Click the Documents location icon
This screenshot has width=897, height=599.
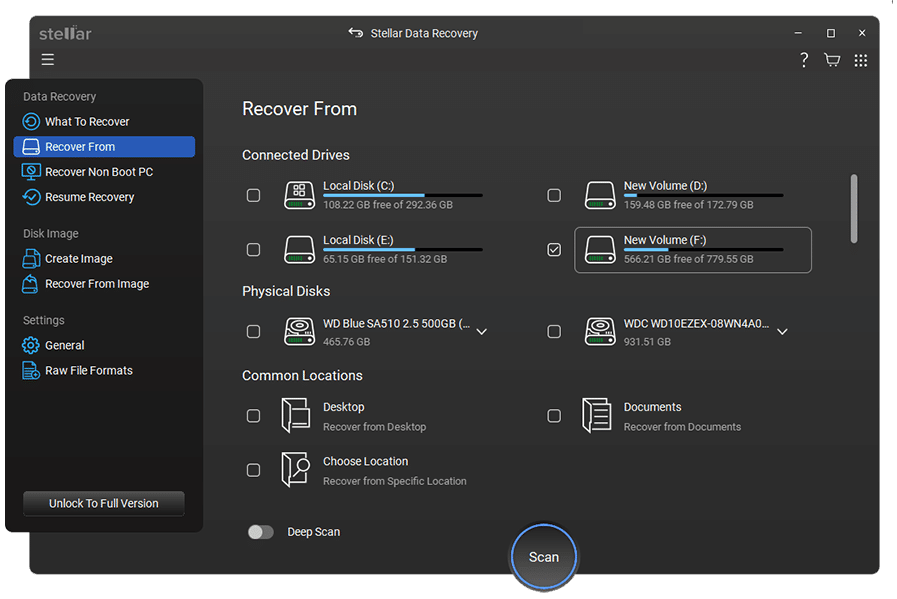pyautogui.click(x=597, y=416)
